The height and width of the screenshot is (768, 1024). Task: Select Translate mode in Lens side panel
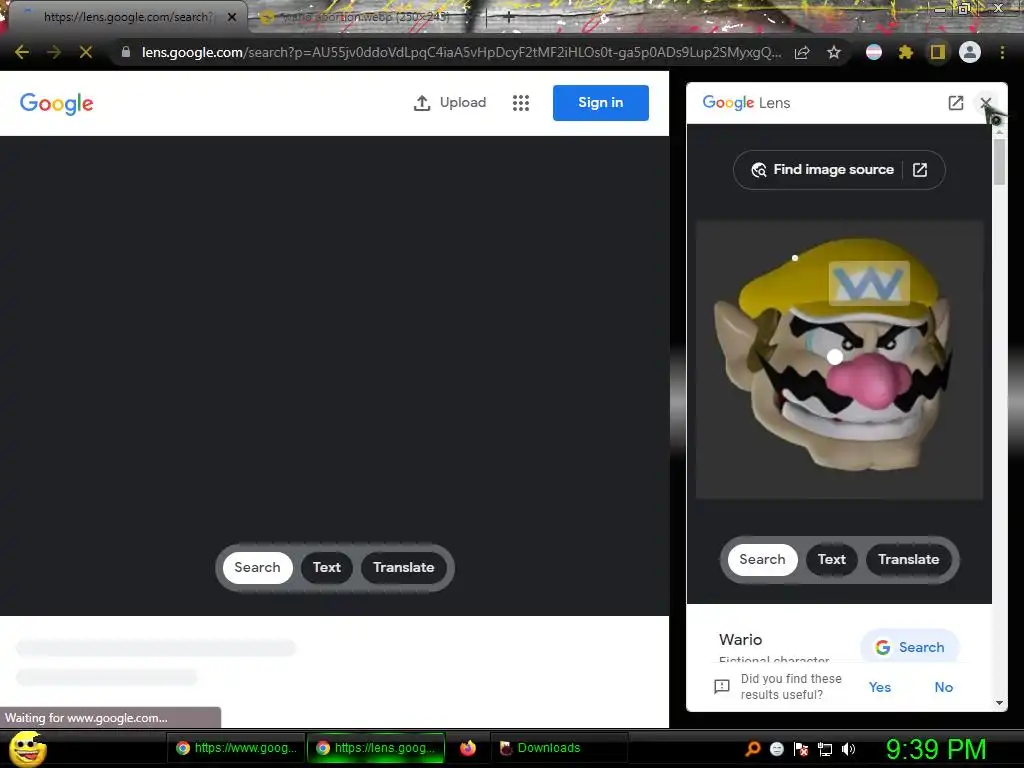pyautogui.click(x=908, y=560)
